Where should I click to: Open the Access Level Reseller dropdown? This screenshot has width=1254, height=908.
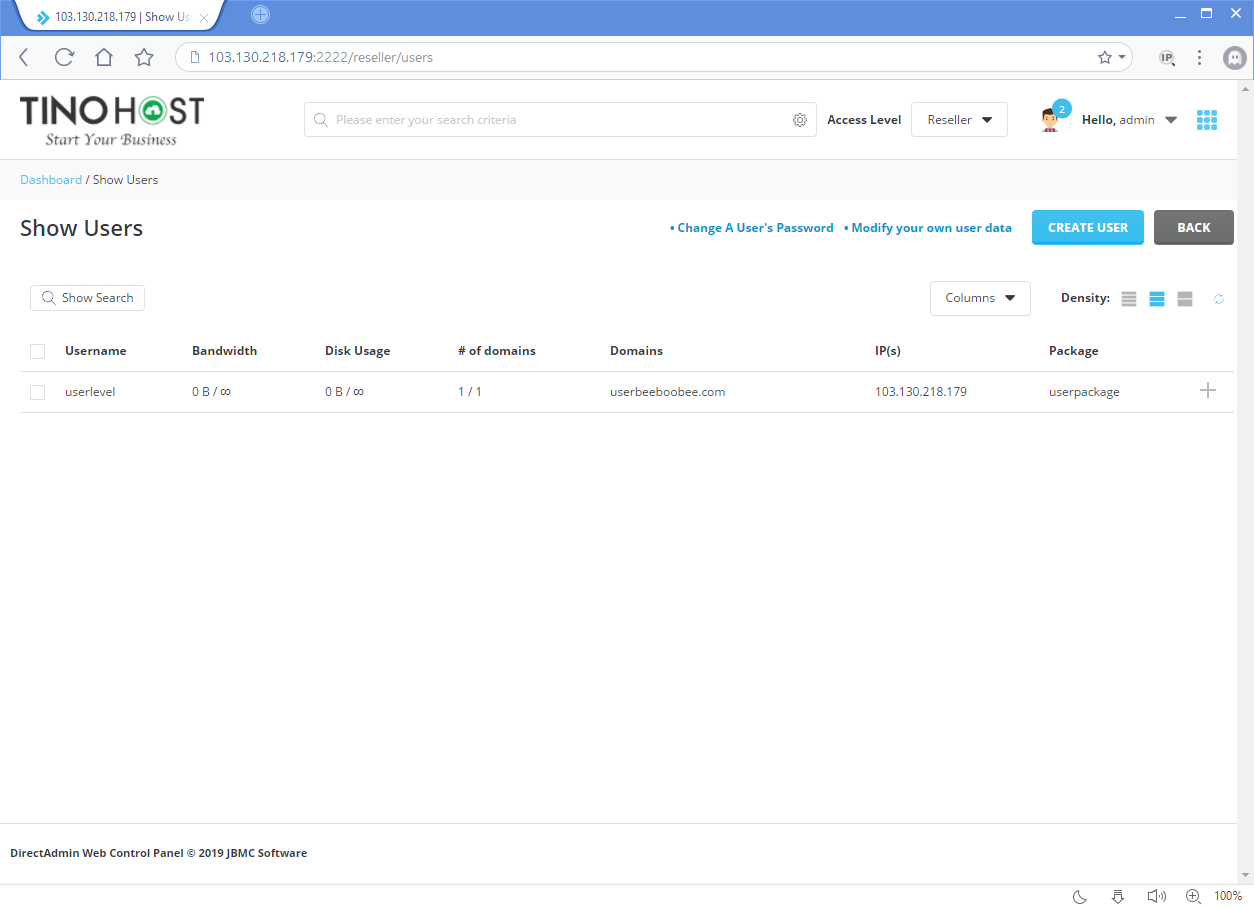coord(958,119)
